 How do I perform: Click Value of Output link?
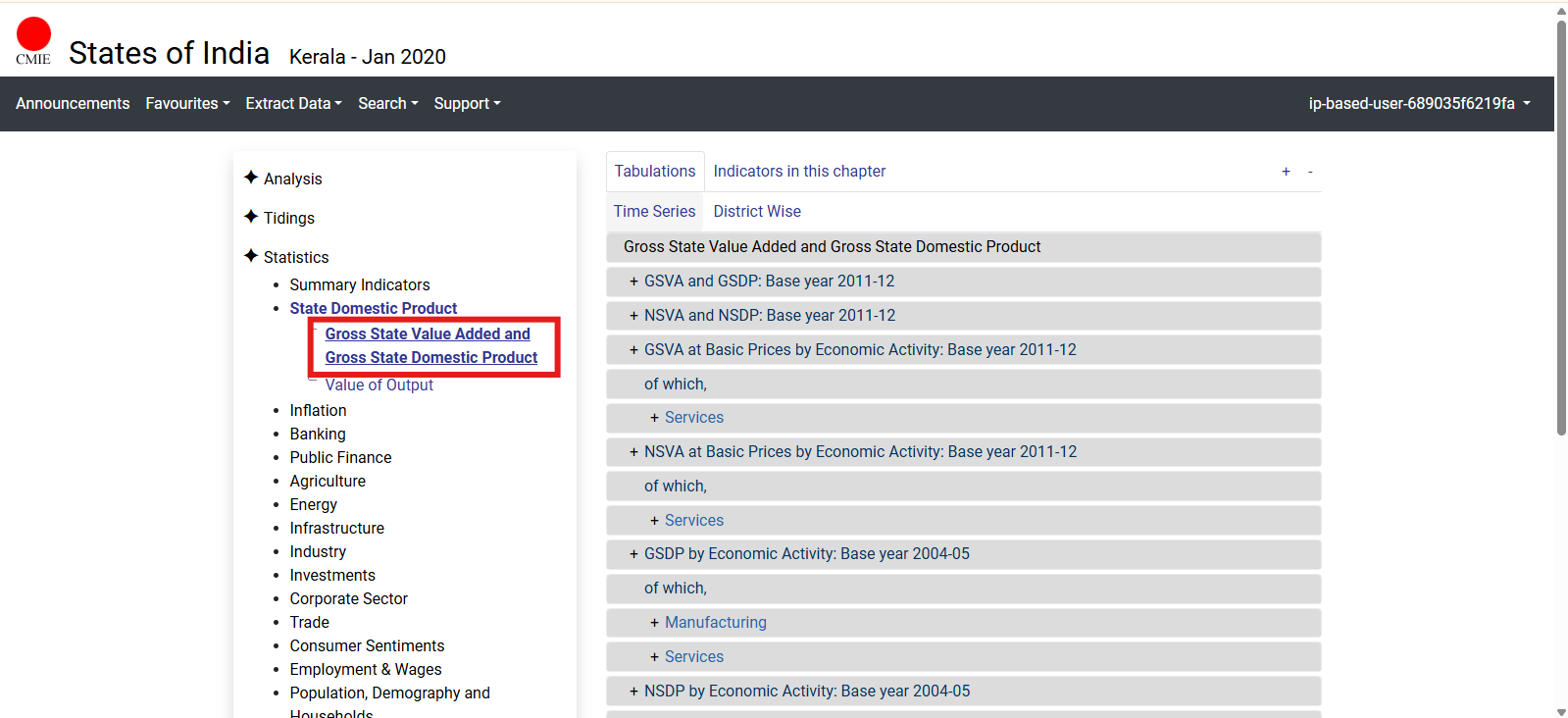379,385
